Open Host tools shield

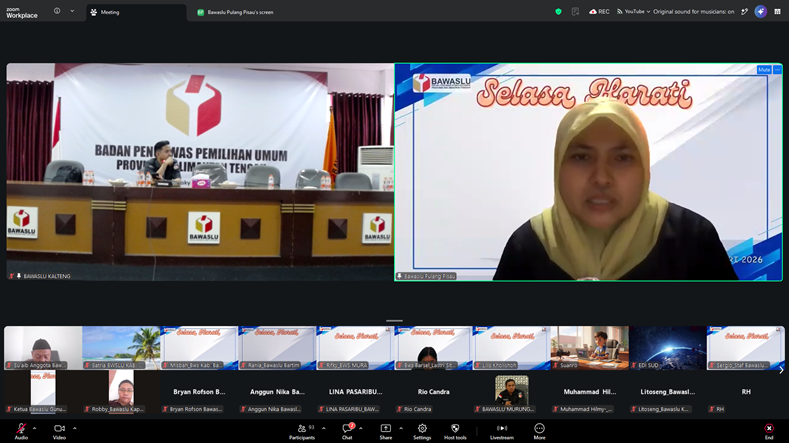tap(455, 431)
